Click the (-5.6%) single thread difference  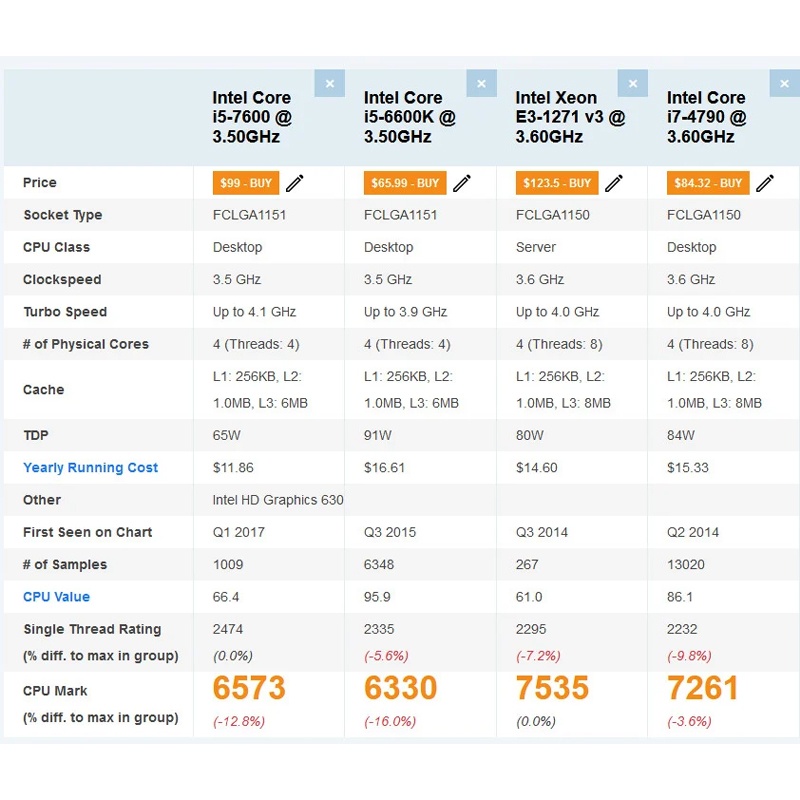(386, 656)
